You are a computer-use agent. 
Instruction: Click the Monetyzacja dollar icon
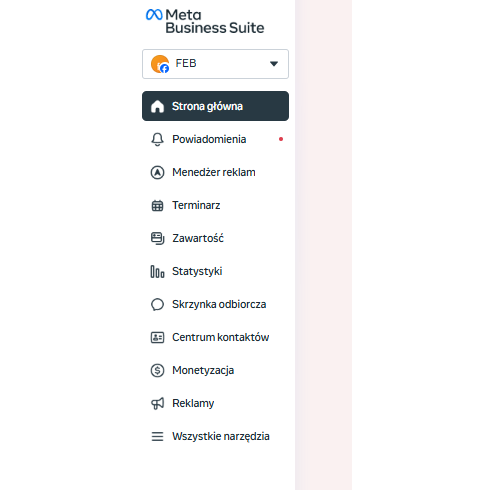pyautogui.click(x=157, y=370)
